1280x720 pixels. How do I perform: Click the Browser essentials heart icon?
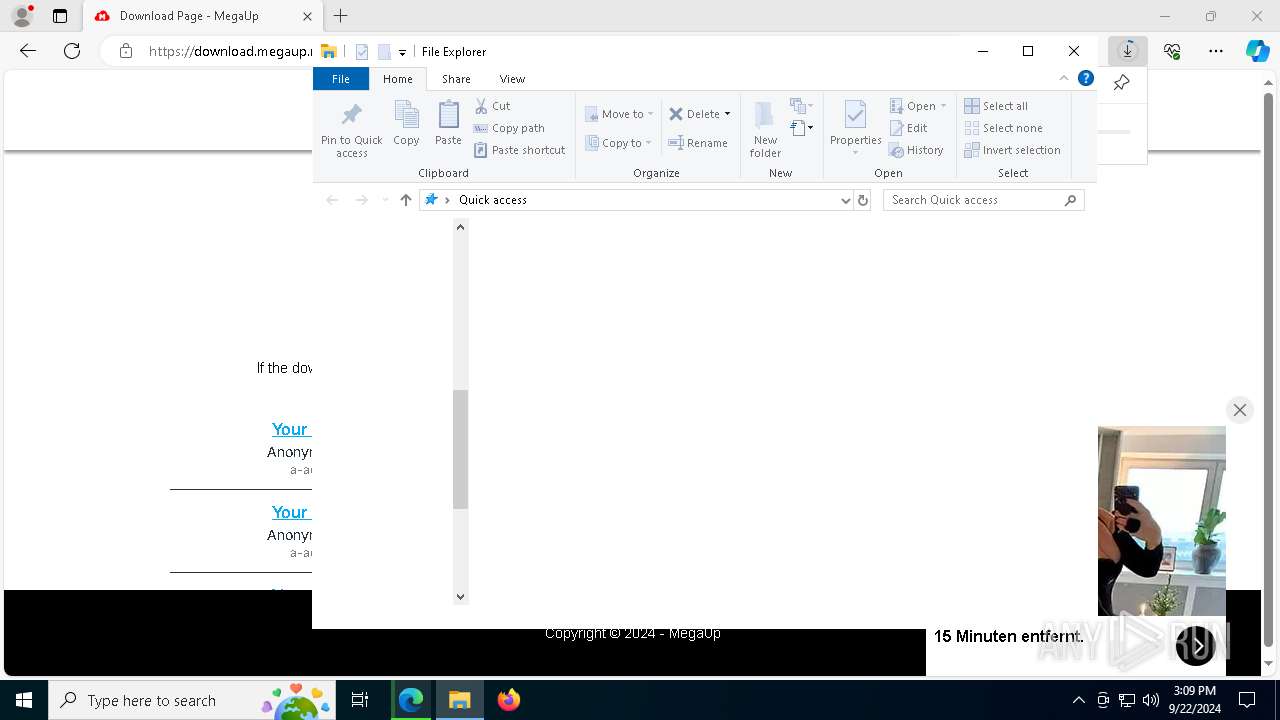point(1172,51)
